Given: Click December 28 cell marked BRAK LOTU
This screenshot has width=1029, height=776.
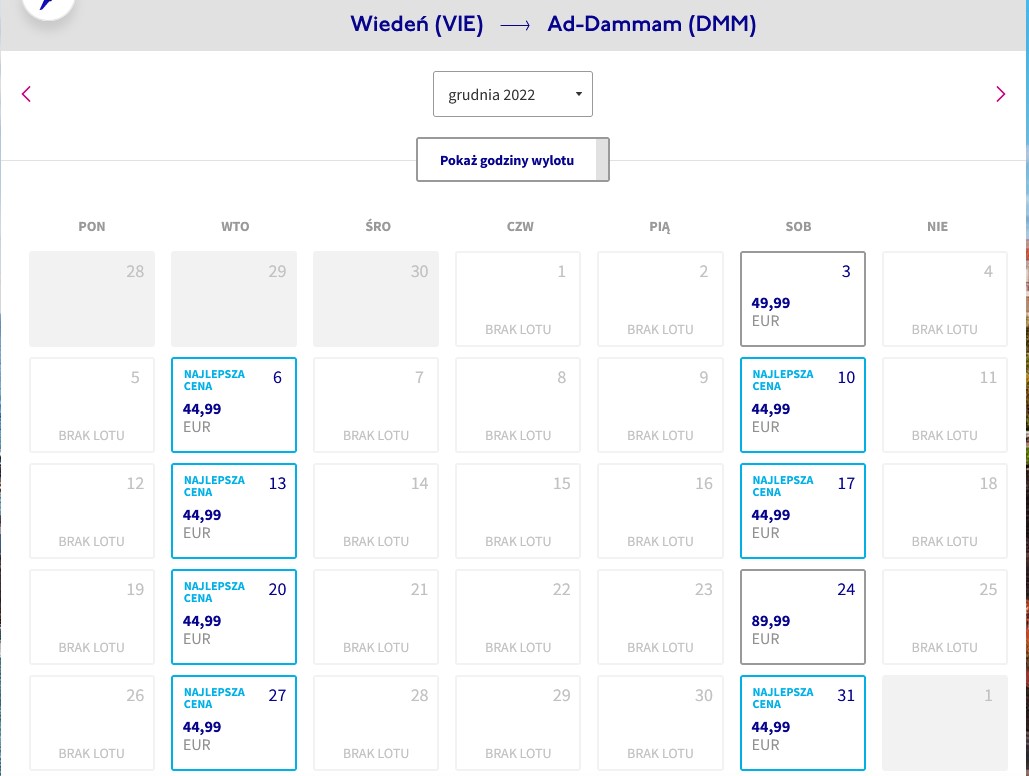Looking at the screenshot, I should pos(376,723).
